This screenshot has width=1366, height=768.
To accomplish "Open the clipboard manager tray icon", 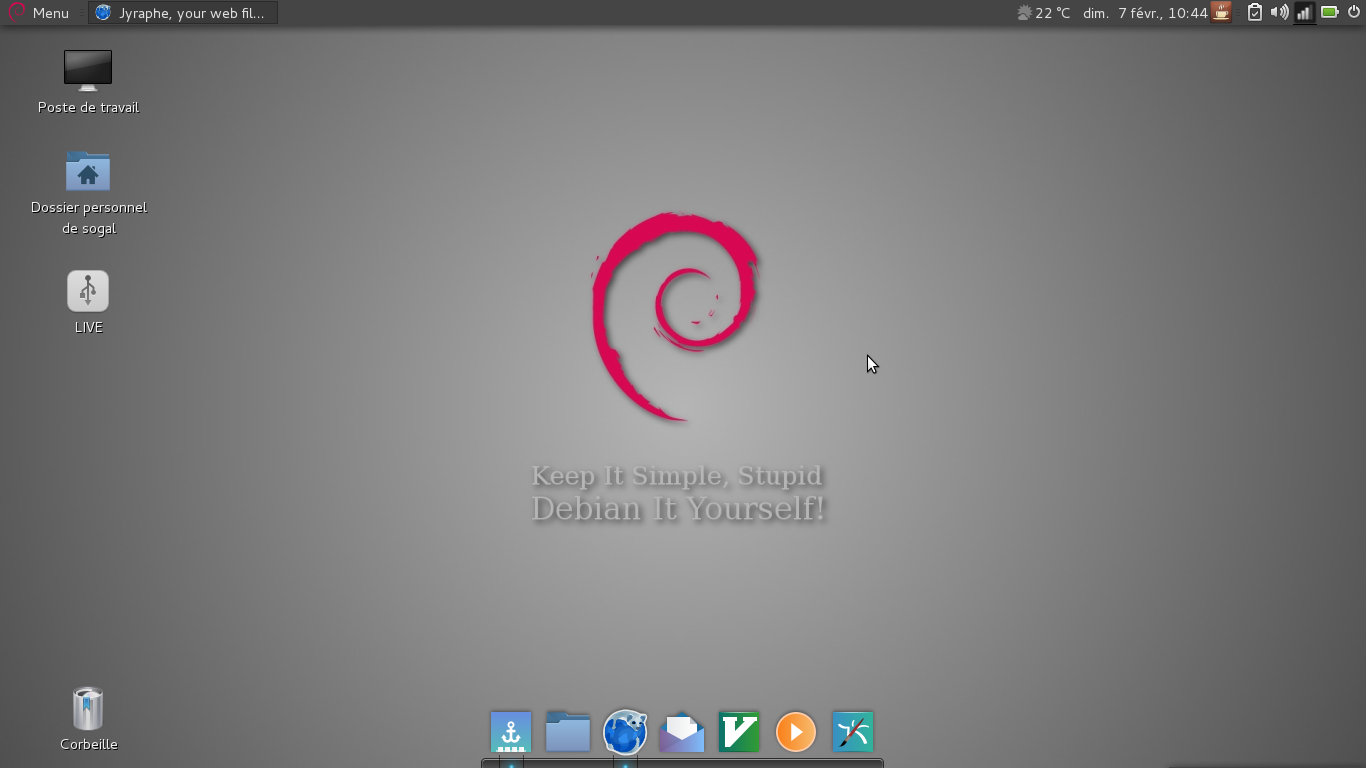I will coord(1254,13).
